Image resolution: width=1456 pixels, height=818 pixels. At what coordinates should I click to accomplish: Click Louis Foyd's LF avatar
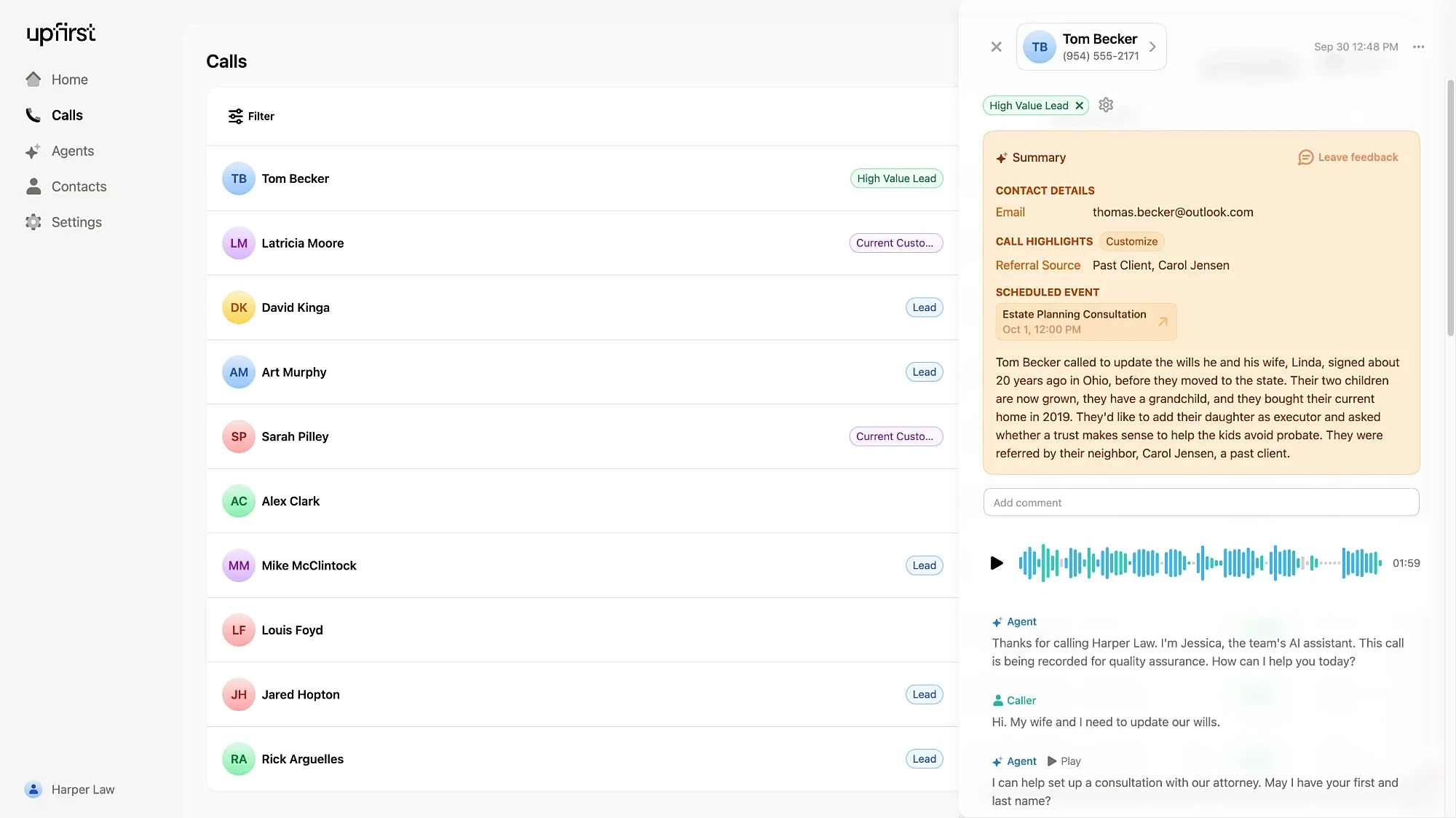(x=239, y=630)
